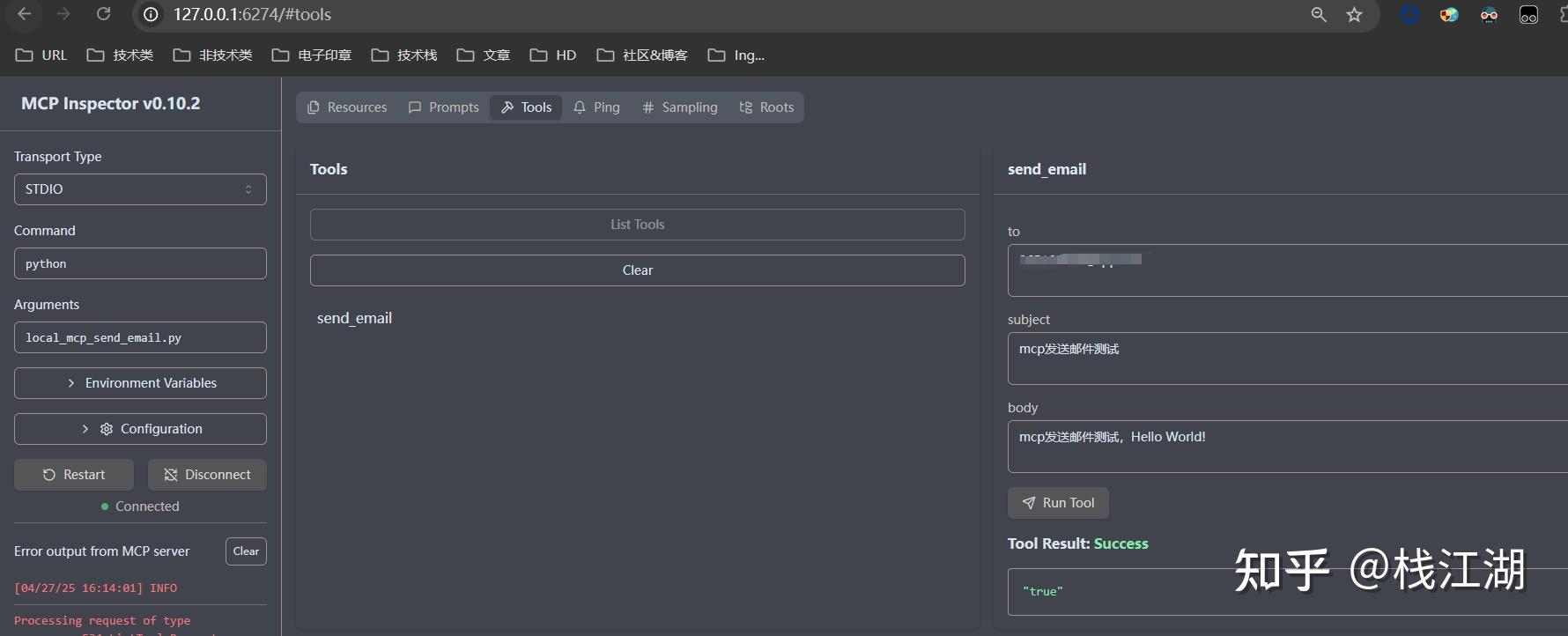Select the Tools tab
Viewport: 1568px width, 636px height.
[526, 107]
